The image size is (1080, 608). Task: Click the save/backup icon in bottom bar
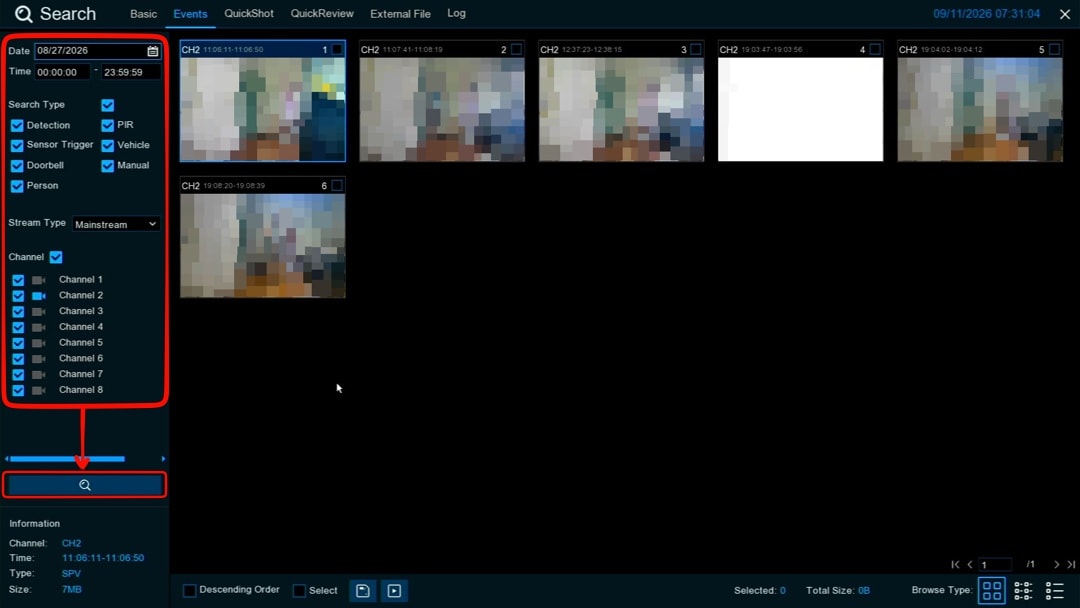tap(363, 591)
